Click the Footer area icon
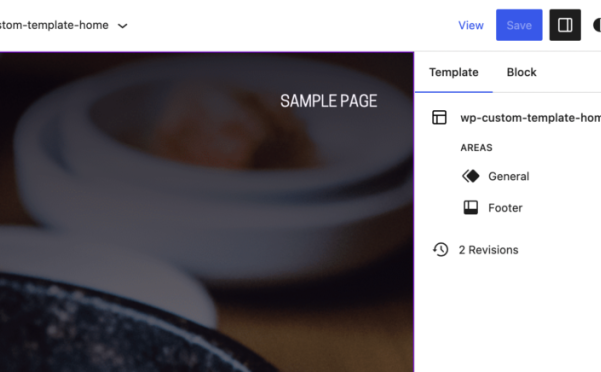This screenshot has height=372, width=601. pyautogui.click(x=471, y=208)
